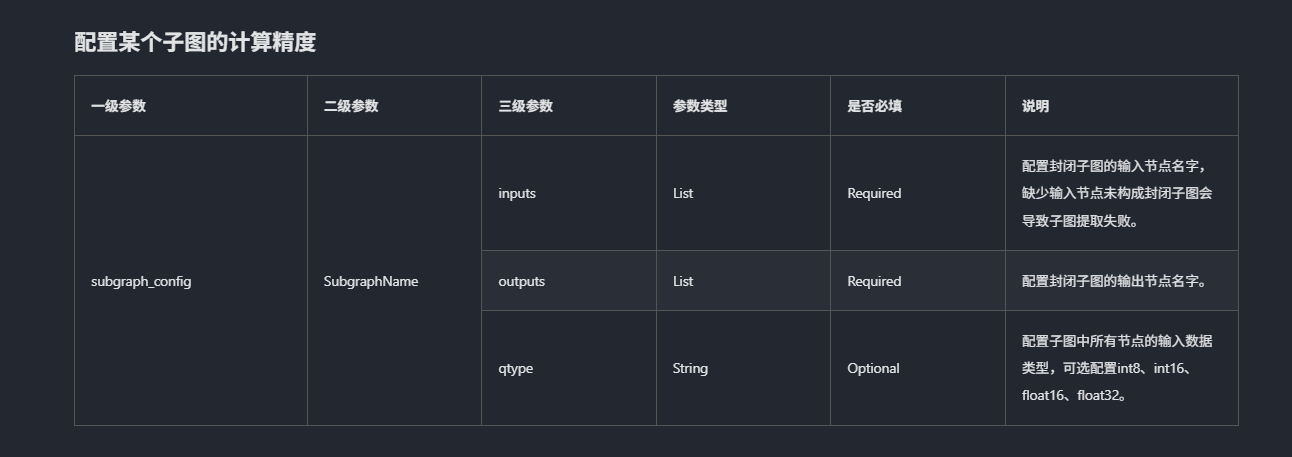This screenshot has width=1292, height=457.
Task: Click the heading 配置某个子图的计算精度
Action: (195, 42)
